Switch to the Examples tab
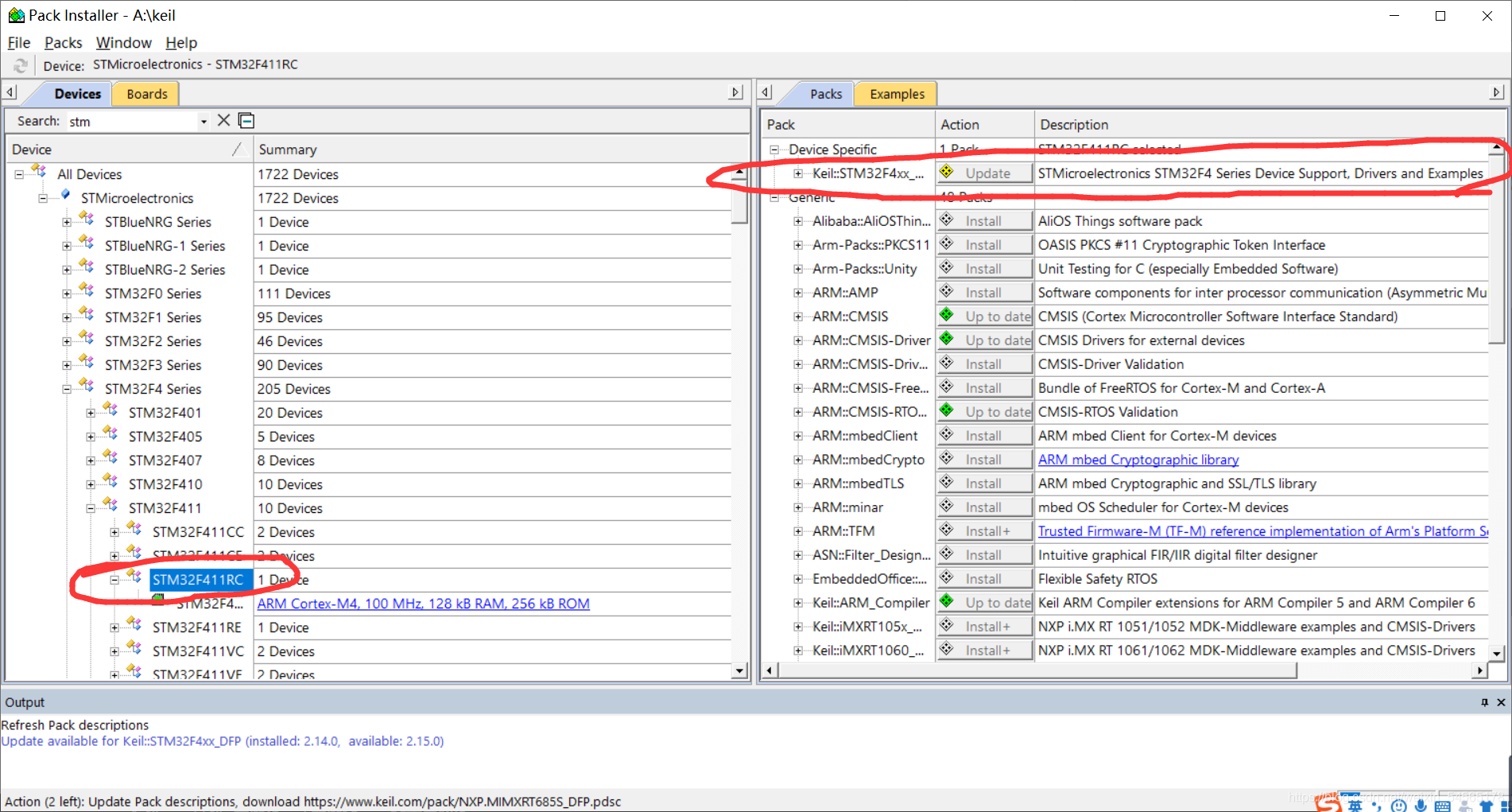 897,94
